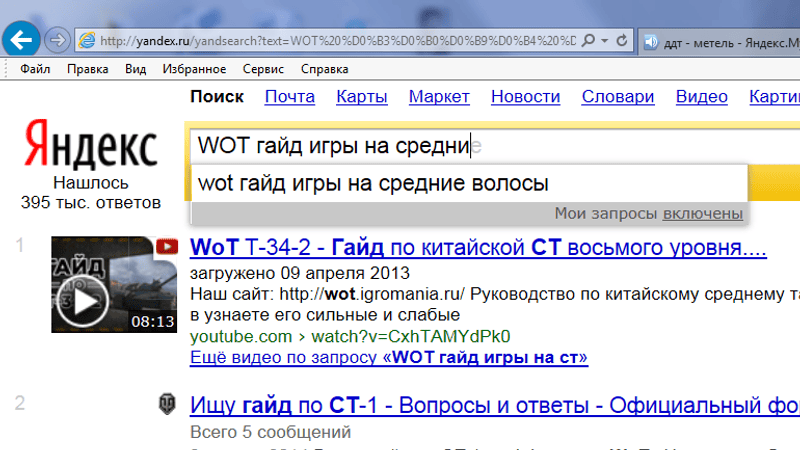
Task: Open the Справка menu
Action: click(x=324, y=69)
